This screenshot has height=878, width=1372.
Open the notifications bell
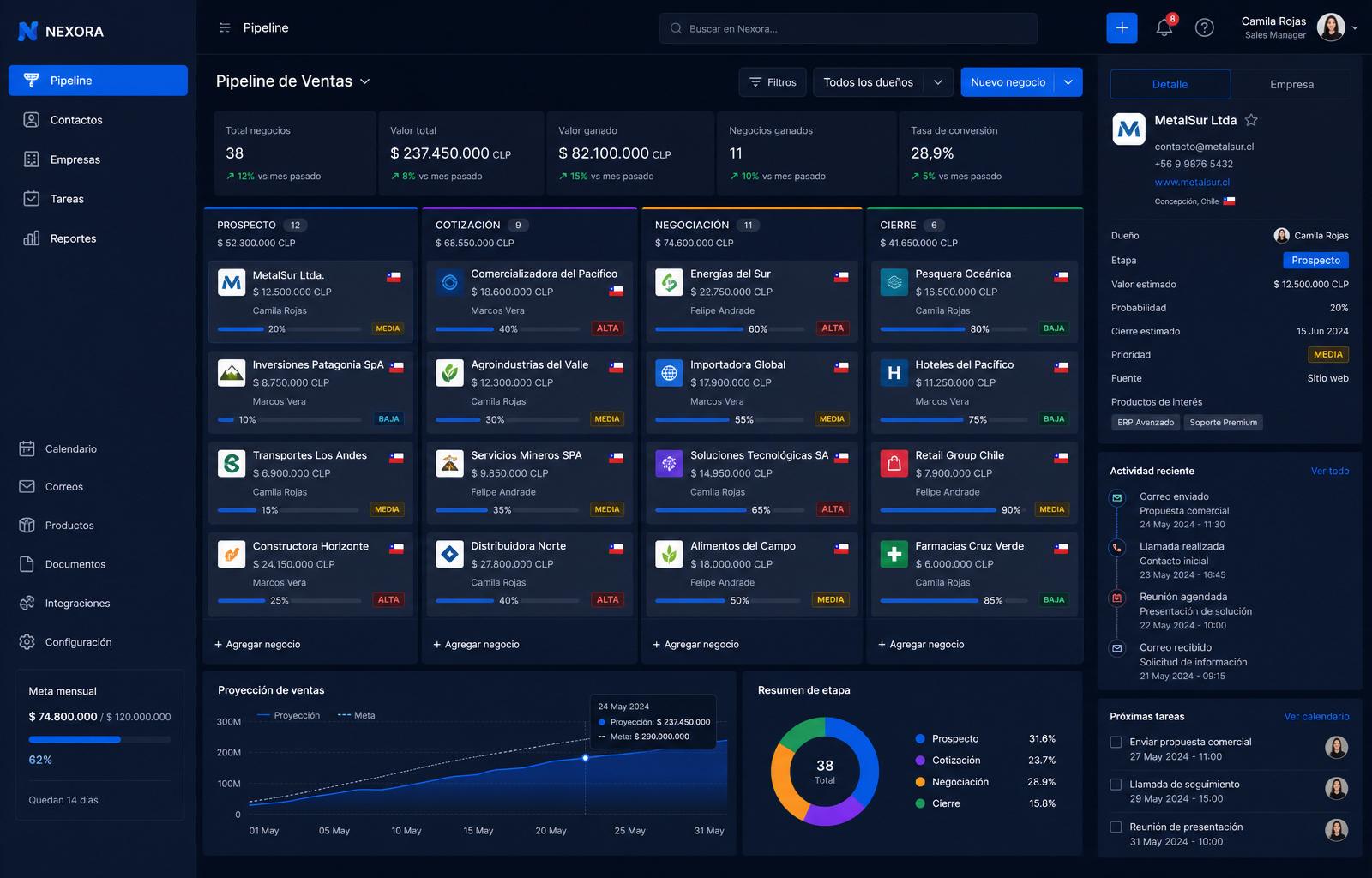pyautogui.click(x=1164, y=27)
